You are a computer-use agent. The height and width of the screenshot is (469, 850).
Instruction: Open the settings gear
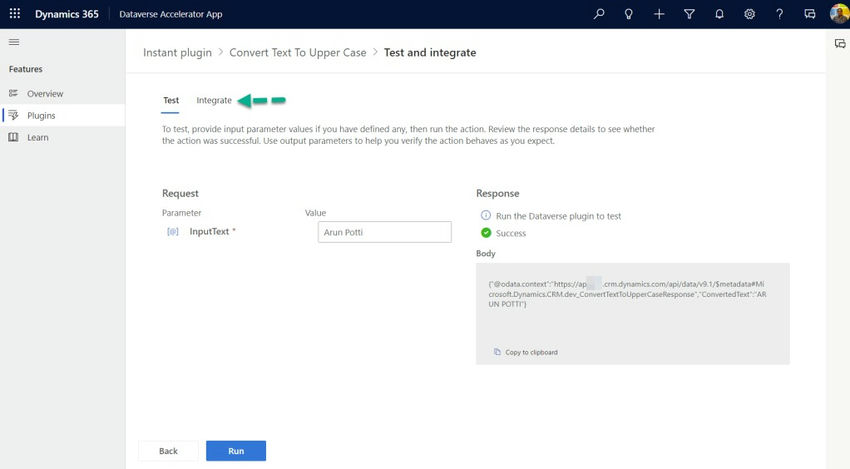coord(749,14)
